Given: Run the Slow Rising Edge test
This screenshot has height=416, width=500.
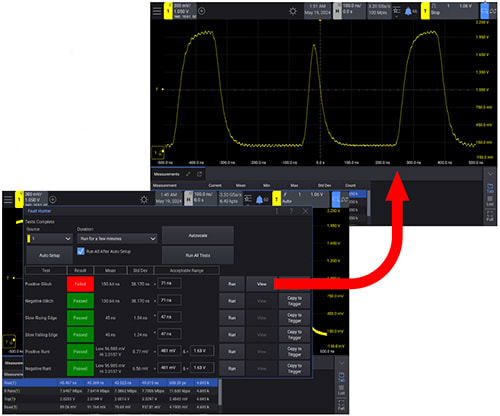Looking at the screenshot, I should 232,318.
